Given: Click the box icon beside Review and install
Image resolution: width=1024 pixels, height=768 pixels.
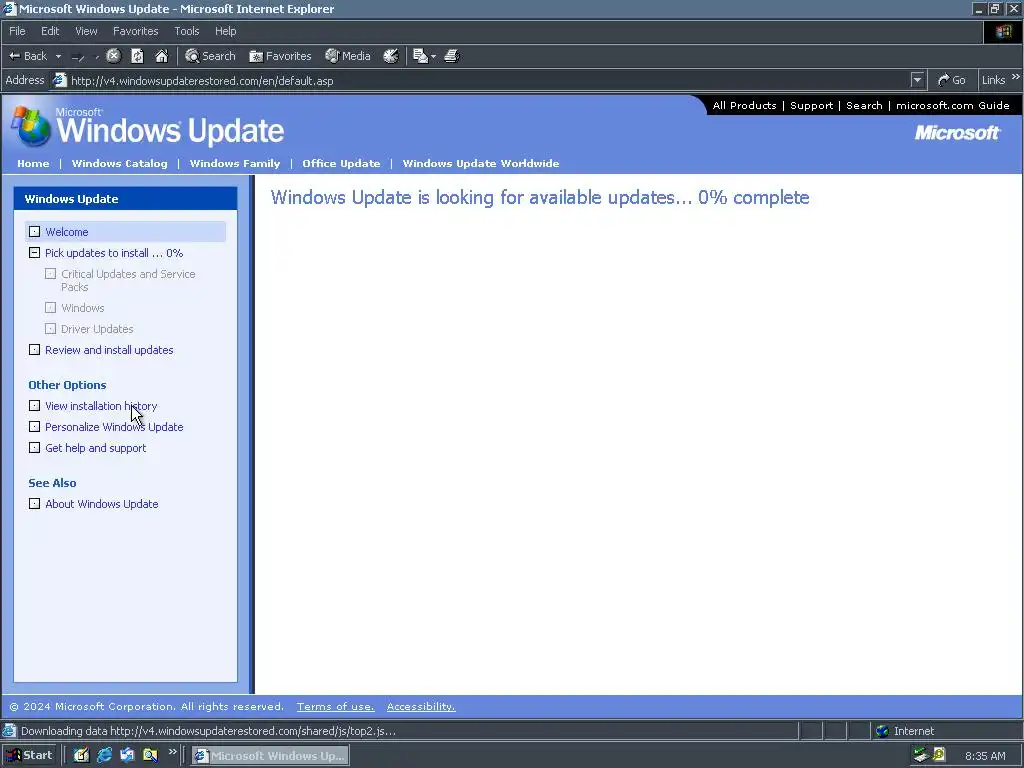Looking at the screenshot, I should [35, 350].
